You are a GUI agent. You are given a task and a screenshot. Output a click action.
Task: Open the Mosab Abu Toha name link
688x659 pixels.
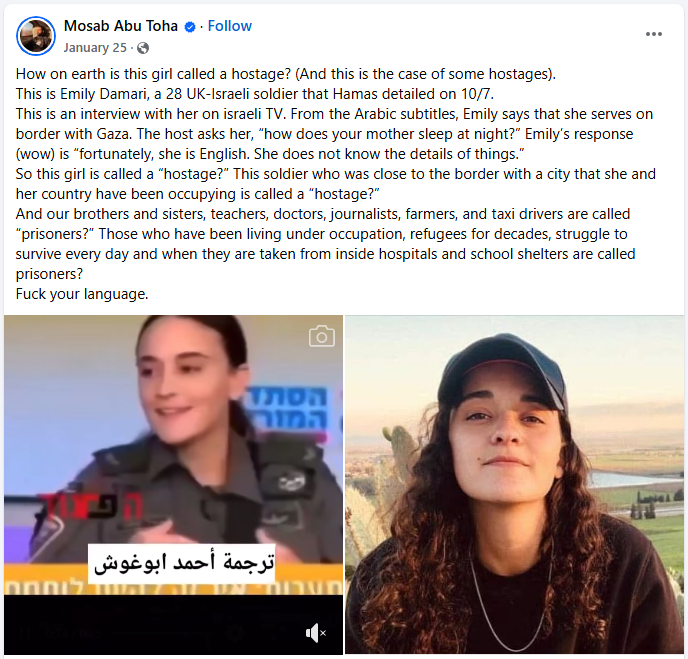(121, 26)
